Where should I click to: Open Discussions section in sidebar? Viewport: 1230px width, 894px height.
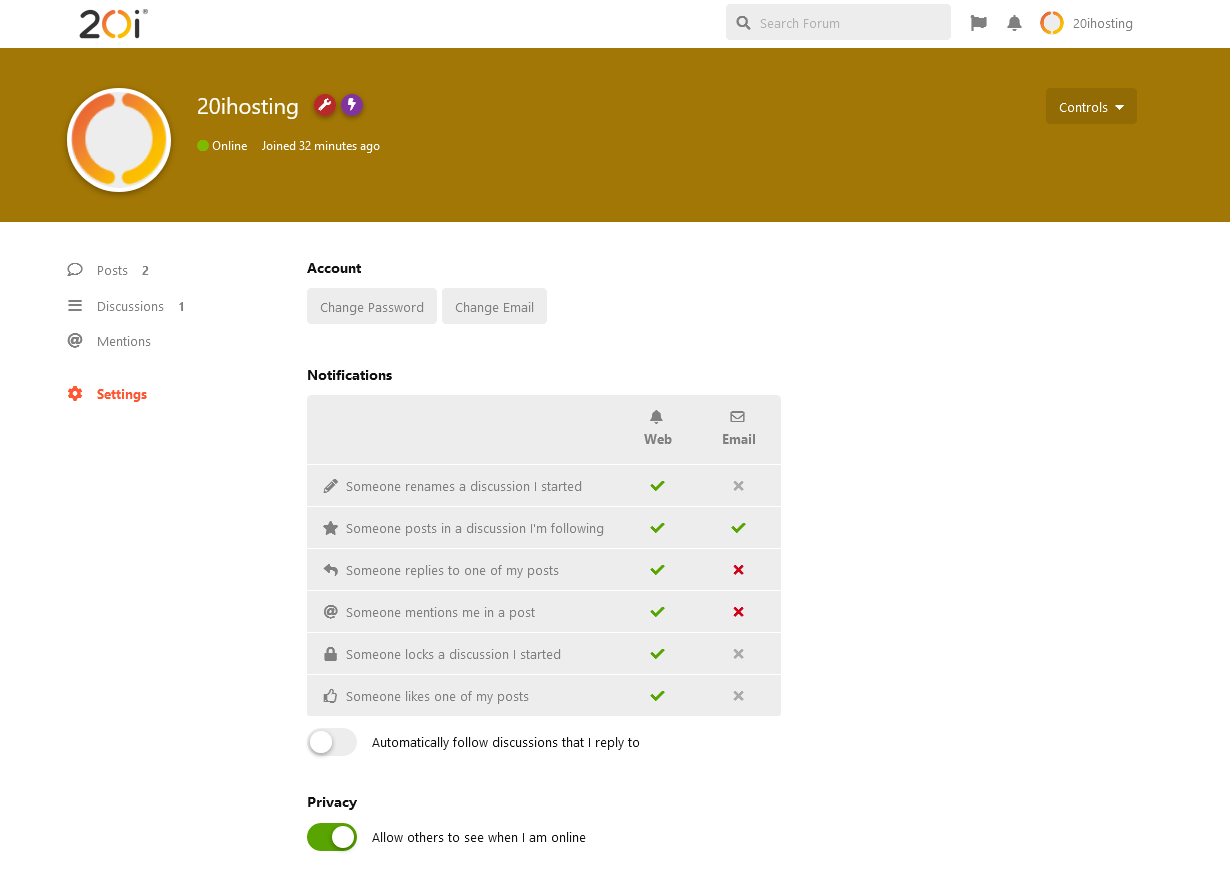pos(126,306)
